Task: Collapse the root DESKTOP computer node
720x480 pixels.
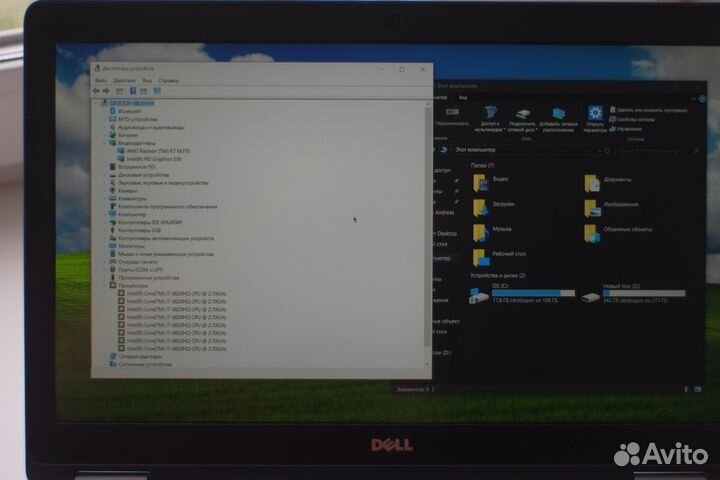Action: click(x=97, y=103)
